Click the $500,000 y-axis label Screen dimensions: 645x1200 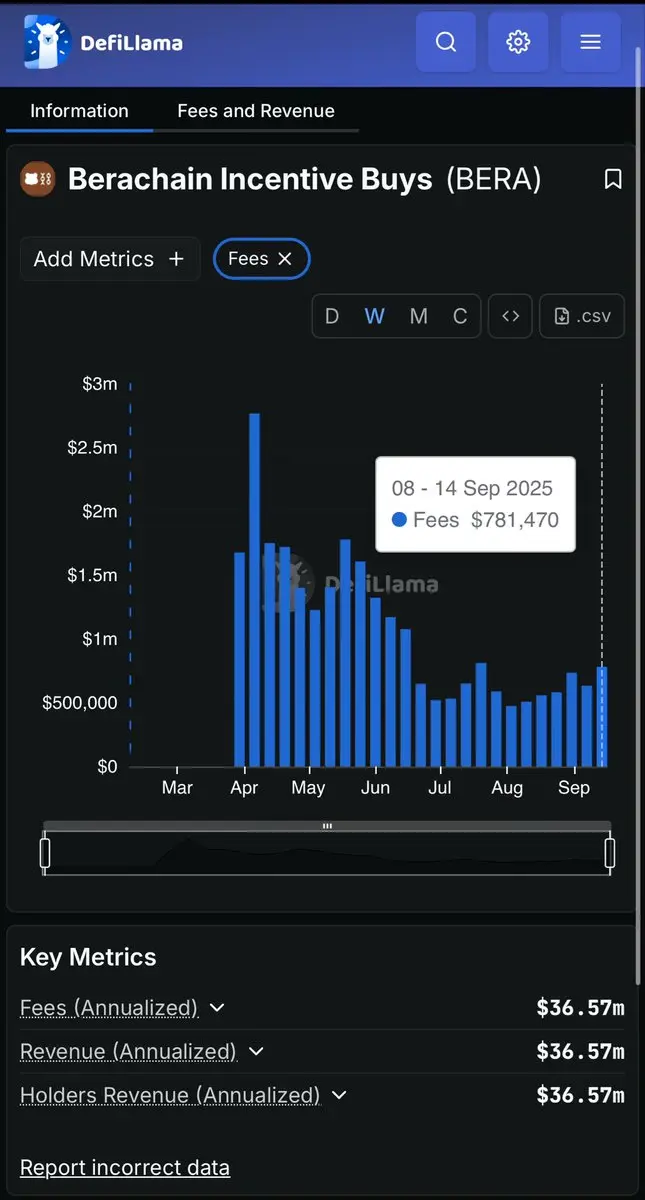click(80, 703)
